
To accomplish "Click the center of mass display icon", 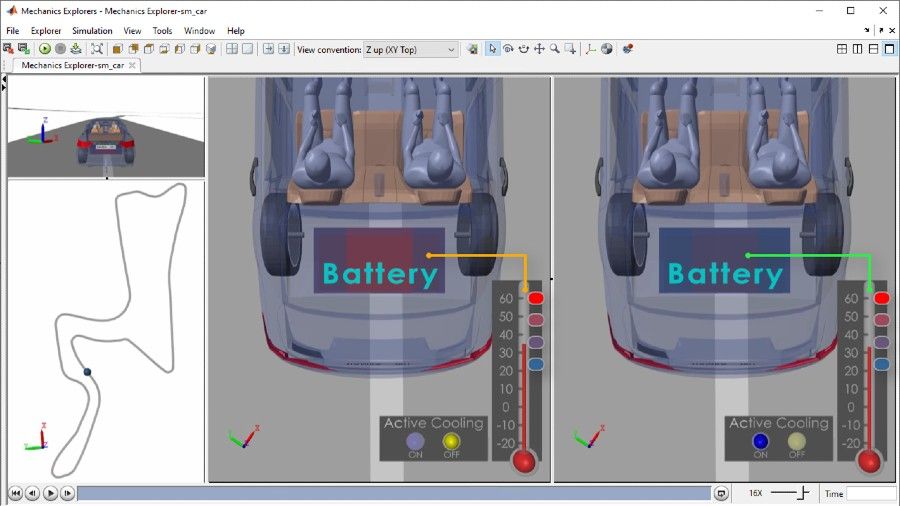I will (606, 49).
